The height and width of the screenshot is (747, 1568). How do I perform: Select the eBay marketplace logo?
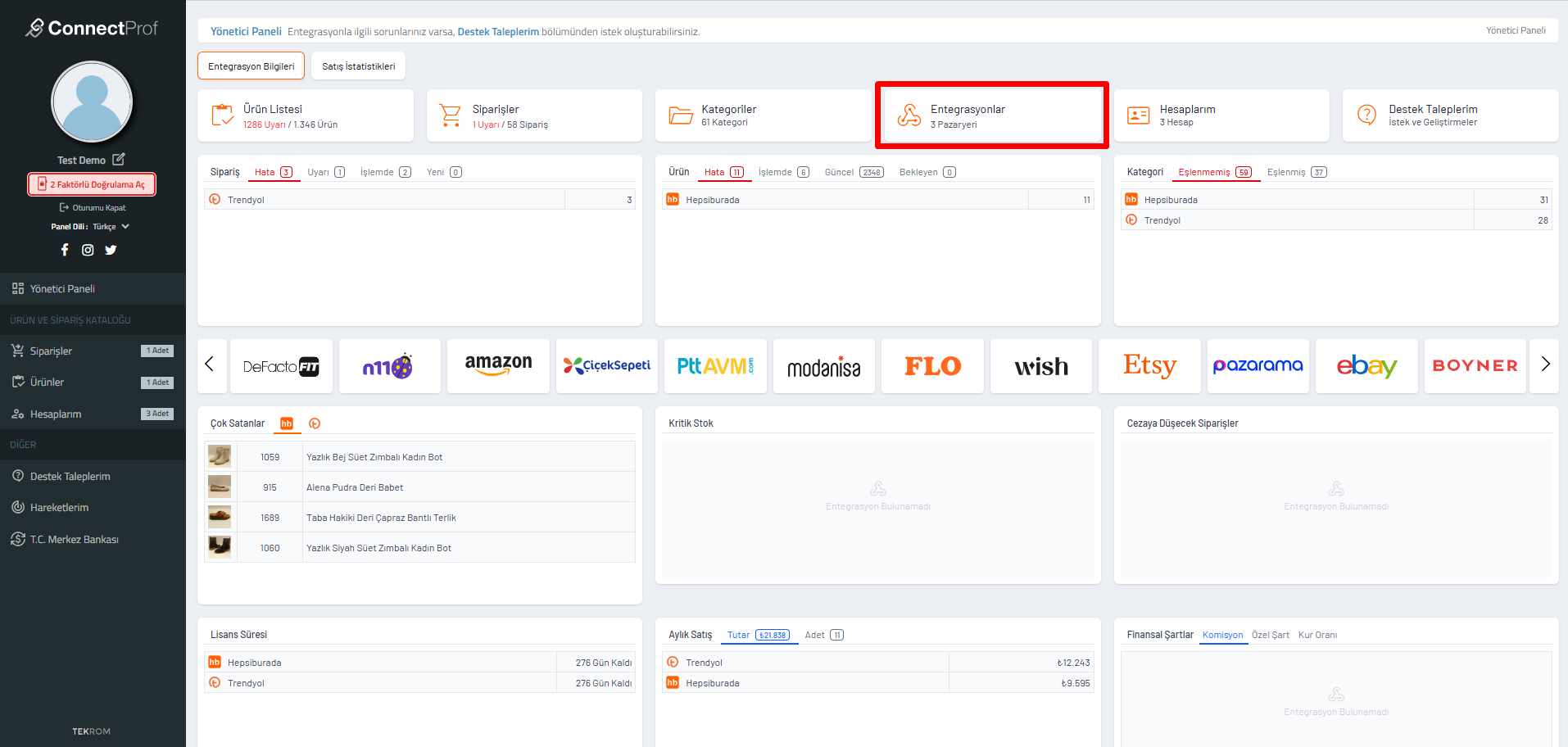click(1366, 366)
